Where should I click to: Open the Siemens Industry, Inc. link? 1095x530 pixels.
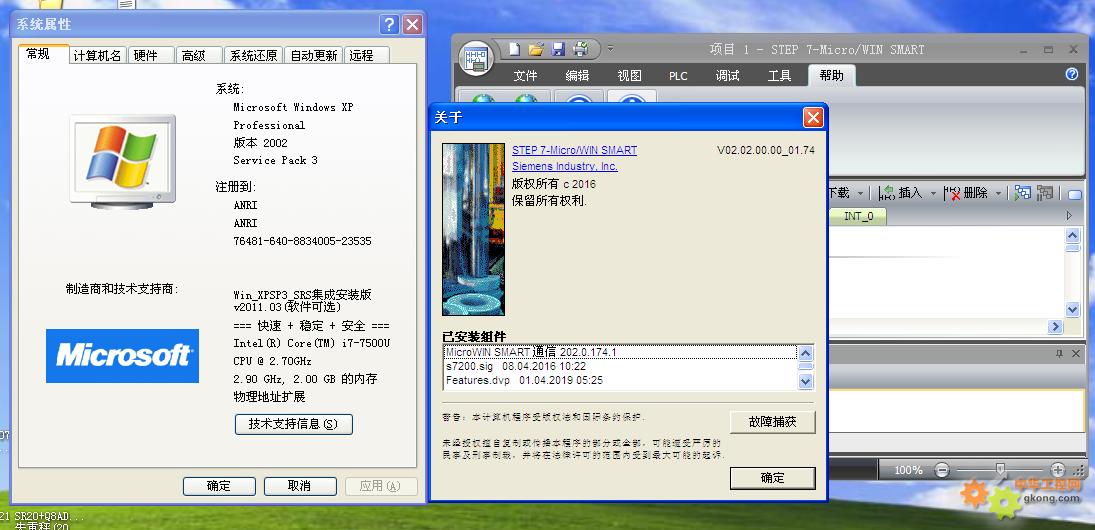[565, 166]
